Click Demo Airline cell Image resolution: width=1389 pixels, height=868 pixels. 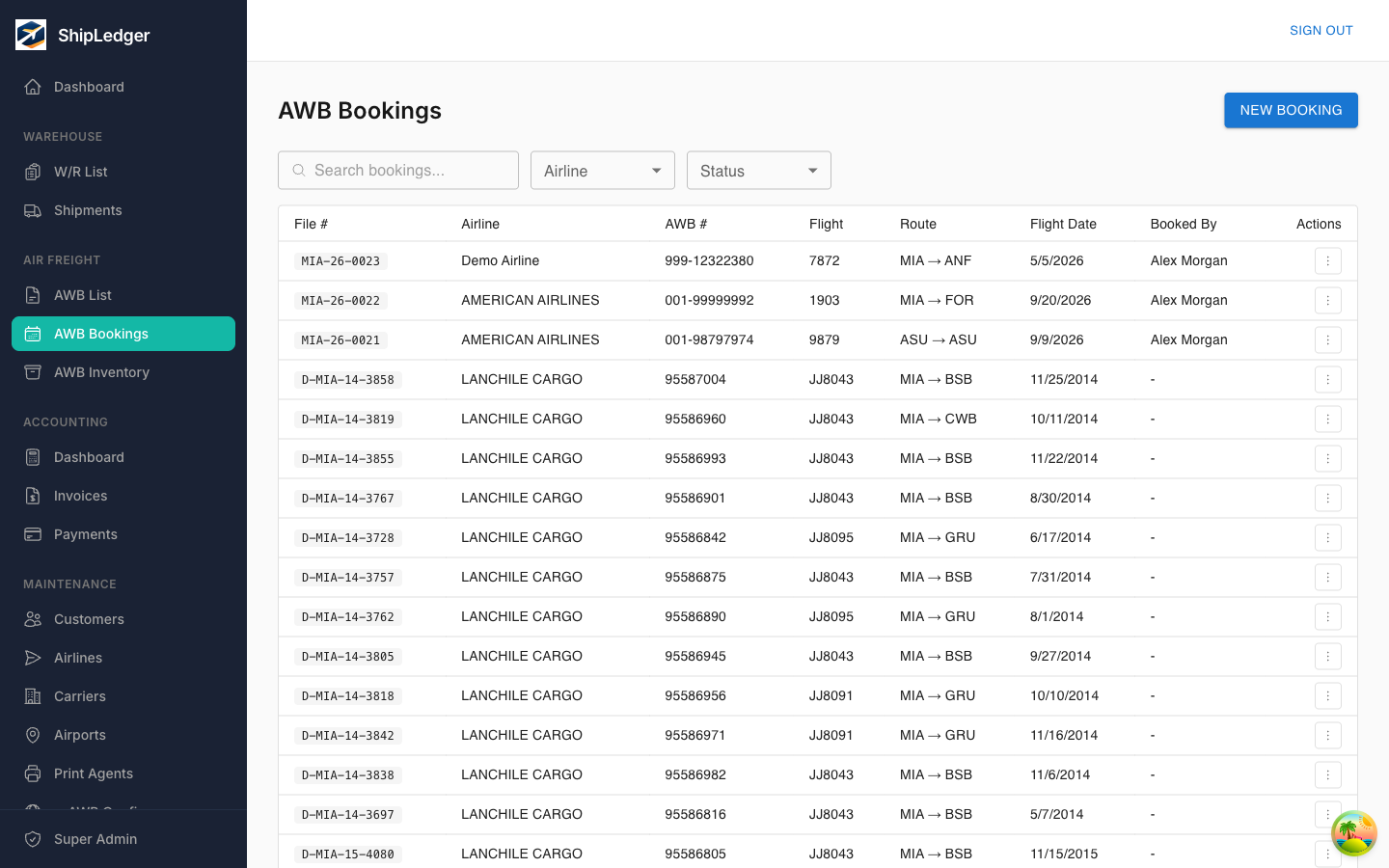500,260
